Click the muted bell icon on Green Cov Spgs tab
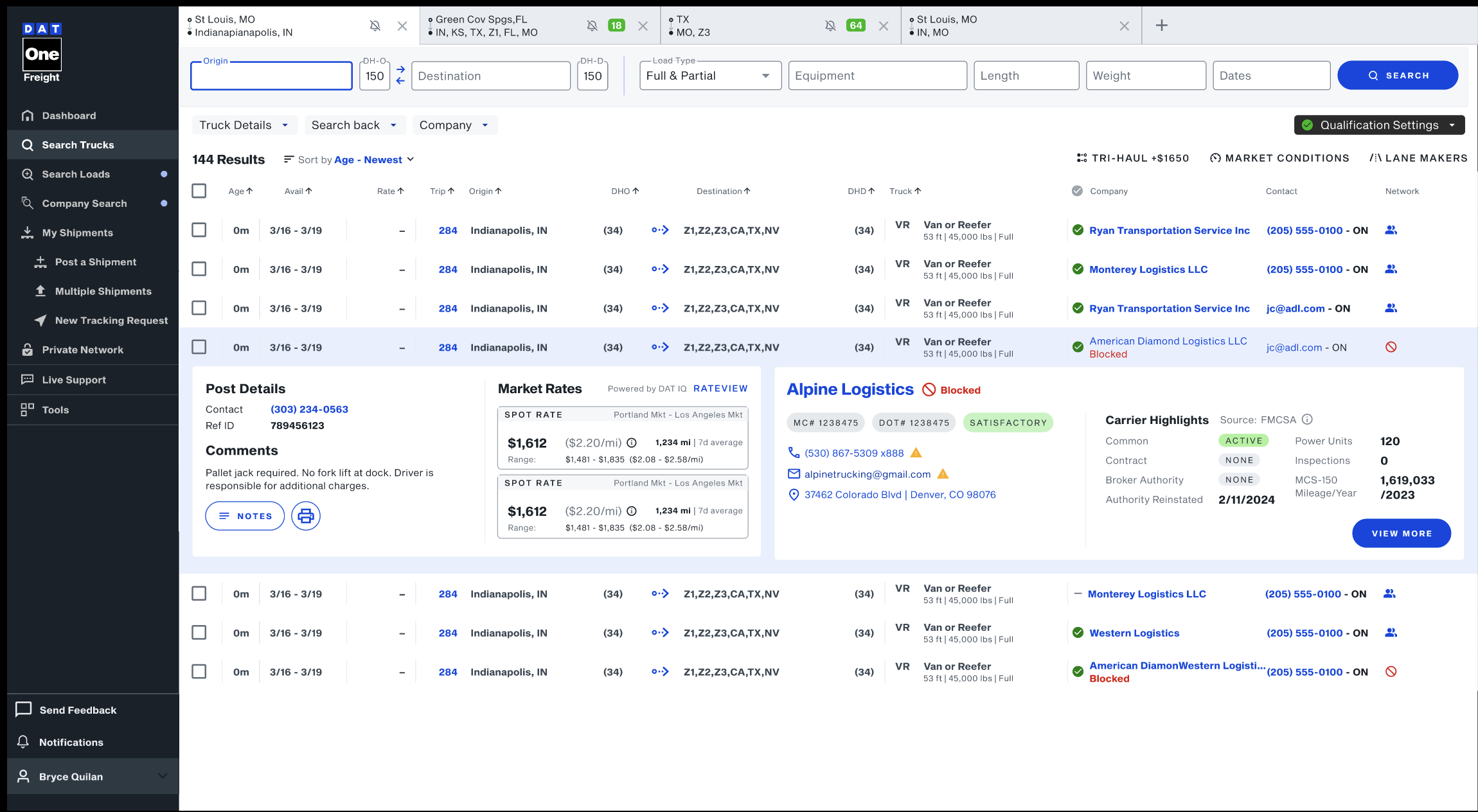This screenshot has height=812, width=1478. click(x=592, y=26)
